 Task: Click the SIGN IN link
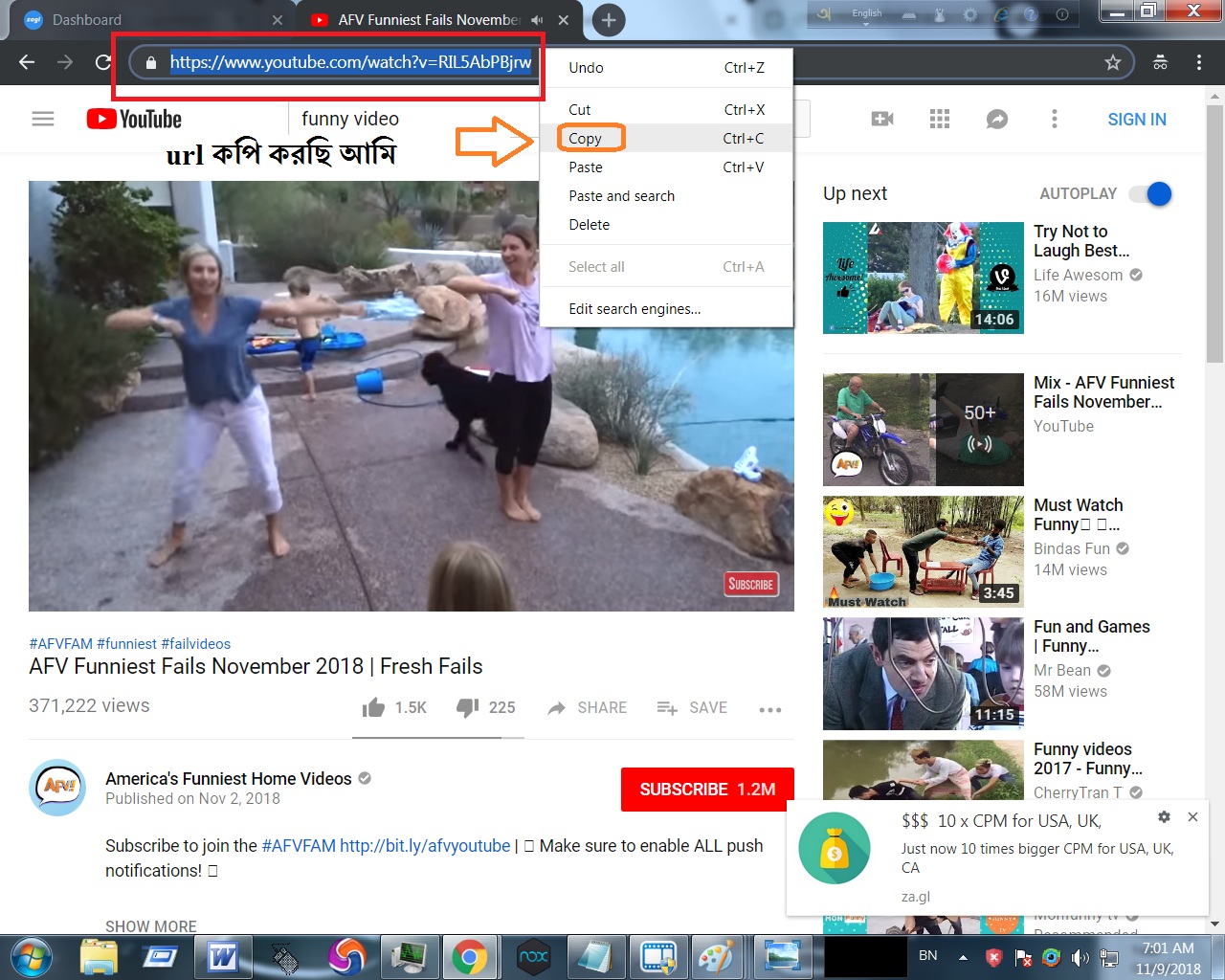[1137, 120]
